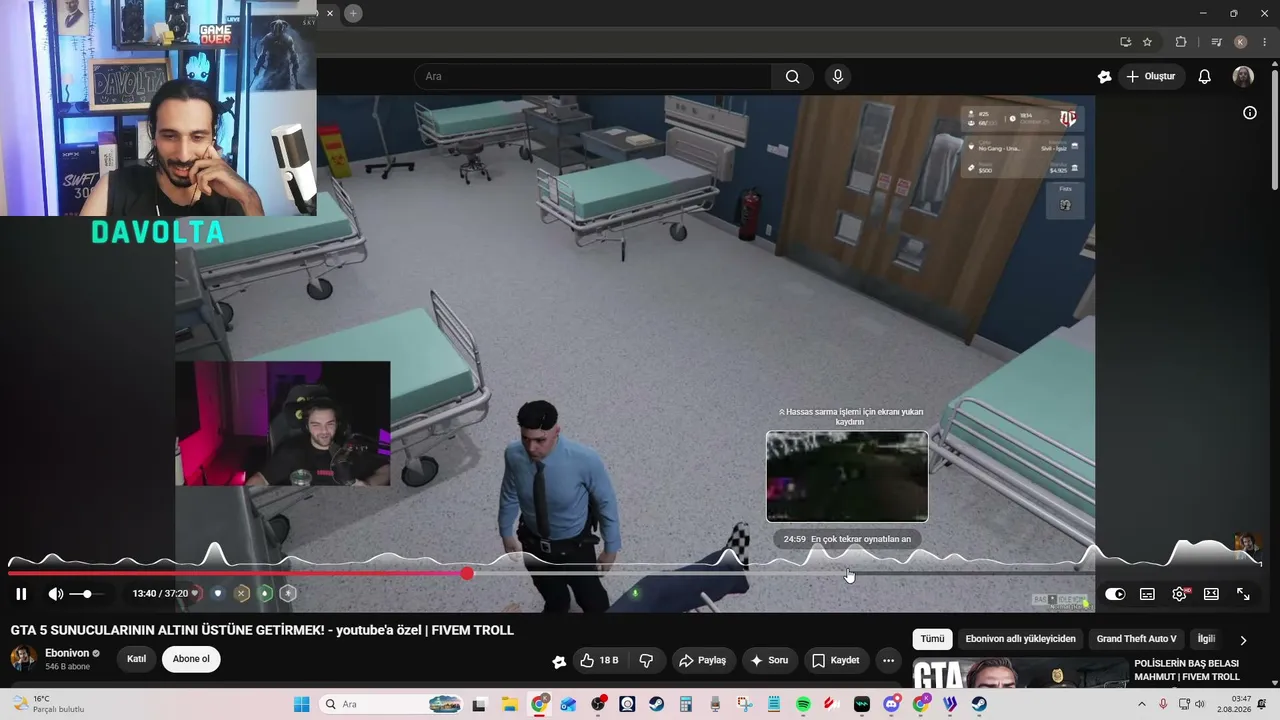Open a new Chrome tab

point(353,13)
